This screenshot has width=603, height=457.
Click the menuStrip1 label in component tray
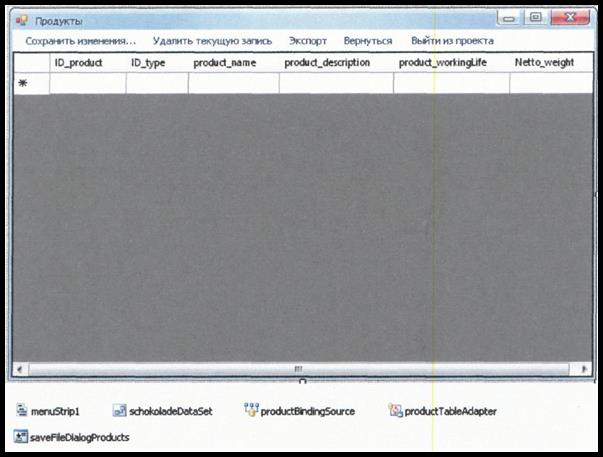[55, 412]
